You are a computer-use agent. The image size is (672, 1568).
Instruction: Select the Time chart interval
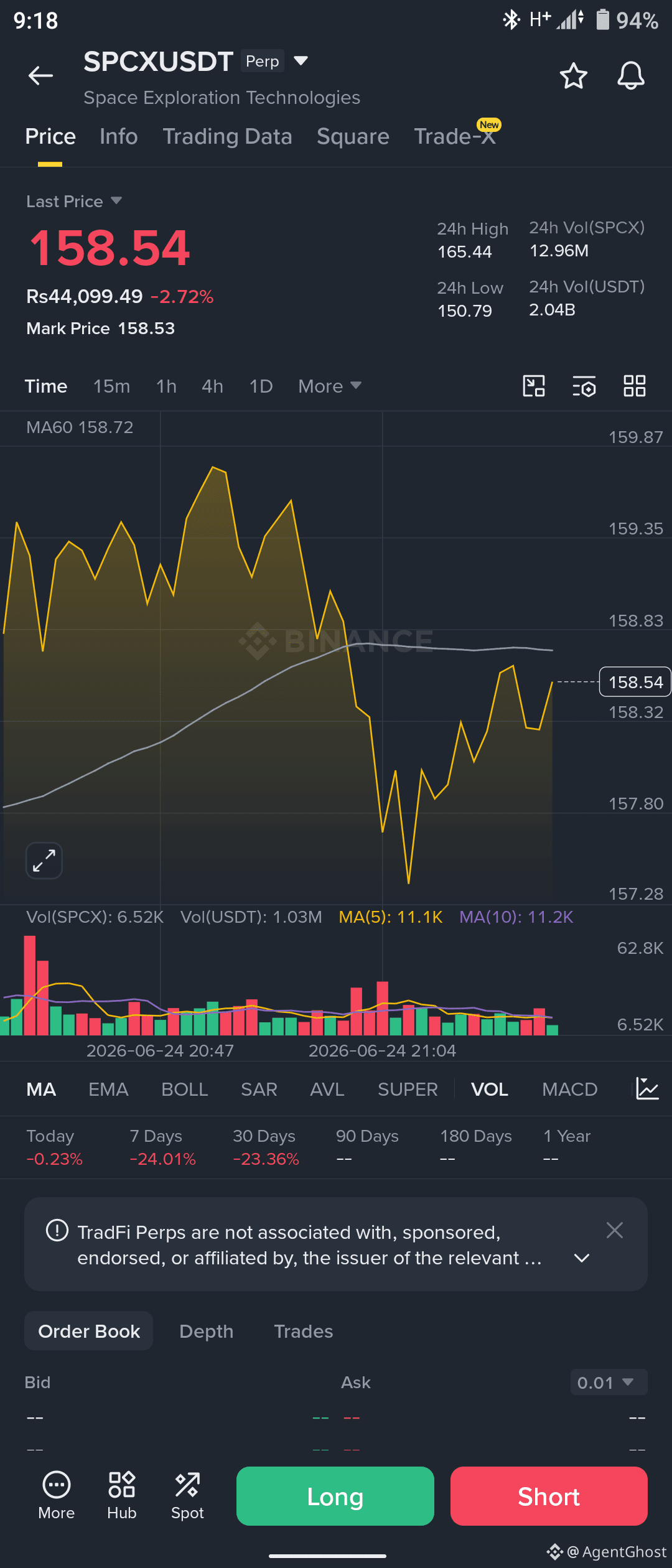coord(46,386)
